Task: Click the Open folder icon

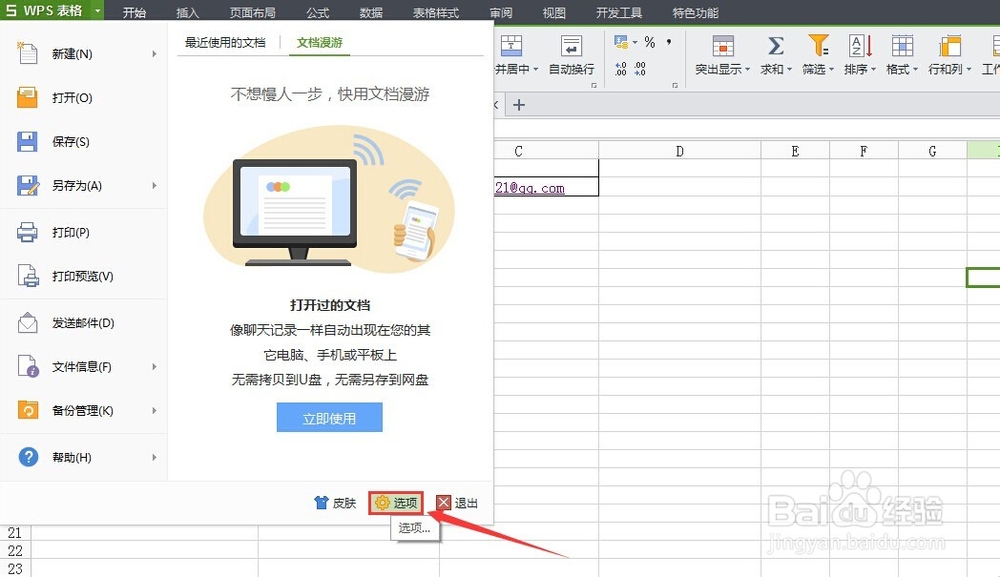Action: click(27, 98)
